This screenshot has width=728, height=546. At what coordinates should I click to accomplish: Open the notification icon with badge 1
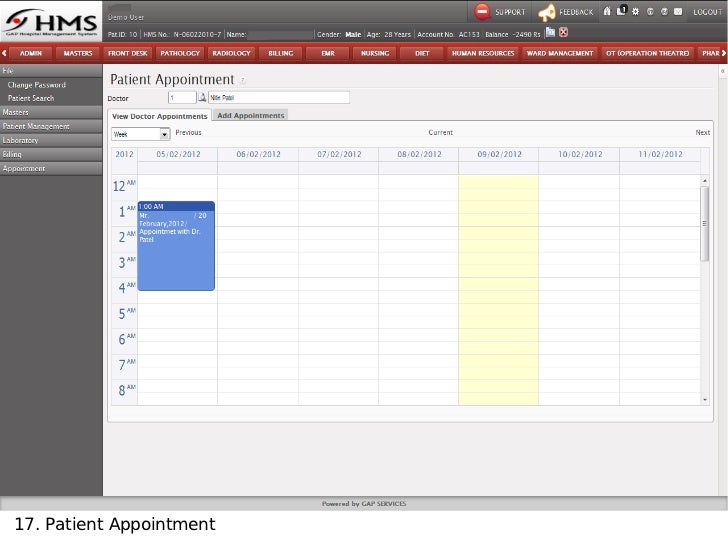(622, 10)
